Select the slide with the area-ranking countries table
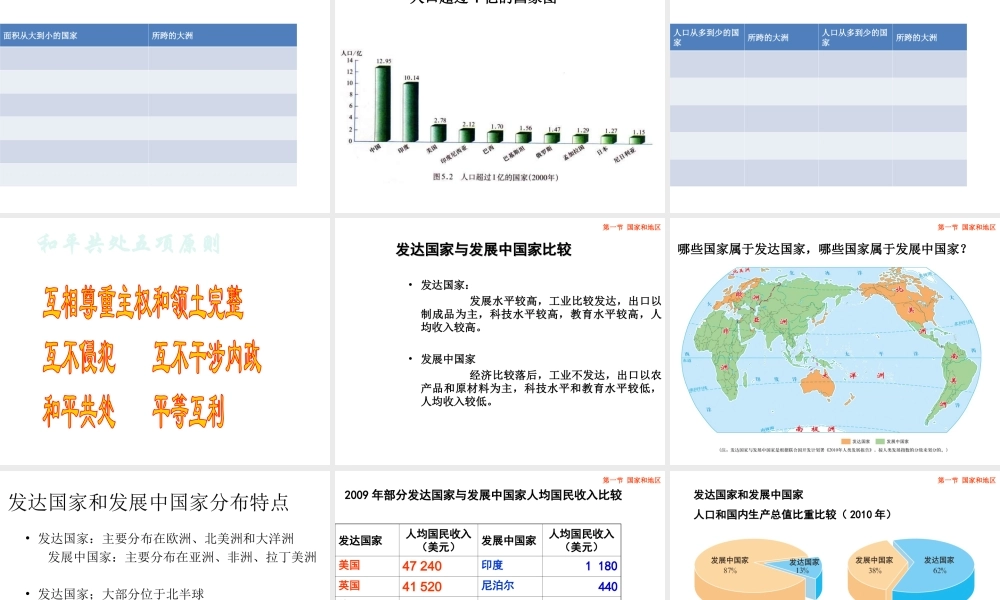The image size is (1000, 600). 165,106
